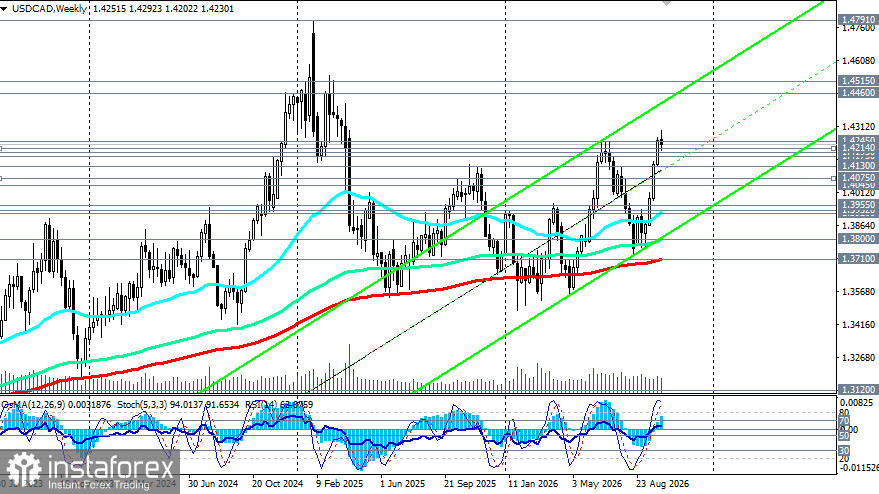Screen dimensions: 879x494
Task: Click the 20 Oct 2024 date label
Action: point(277,483)
